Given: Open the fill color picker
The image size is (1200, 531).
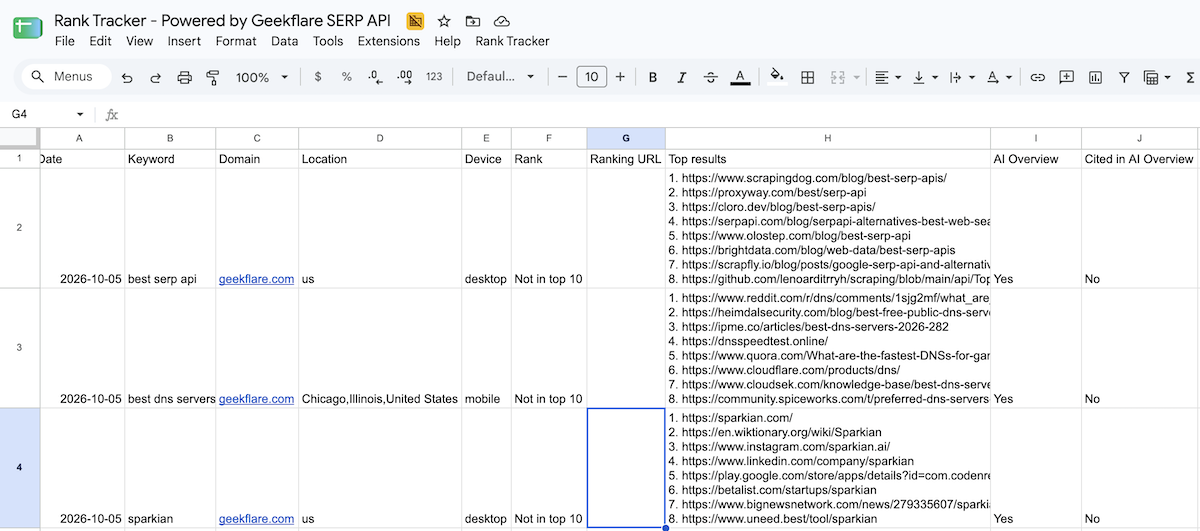Looking at the screenshot, I should (778, 77).
